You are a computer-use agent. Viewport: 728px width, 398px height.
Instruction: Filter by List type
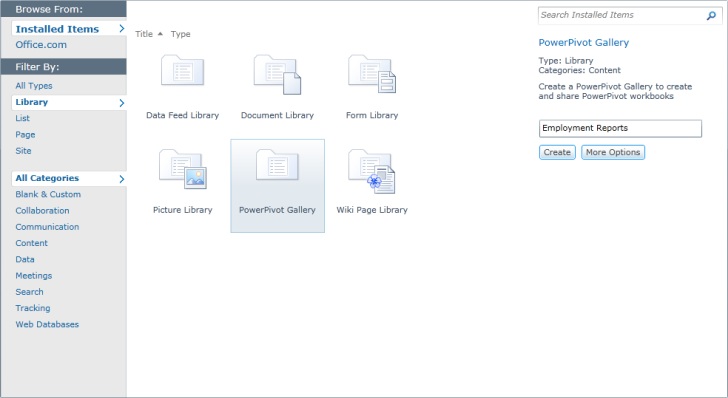point(22,118)
